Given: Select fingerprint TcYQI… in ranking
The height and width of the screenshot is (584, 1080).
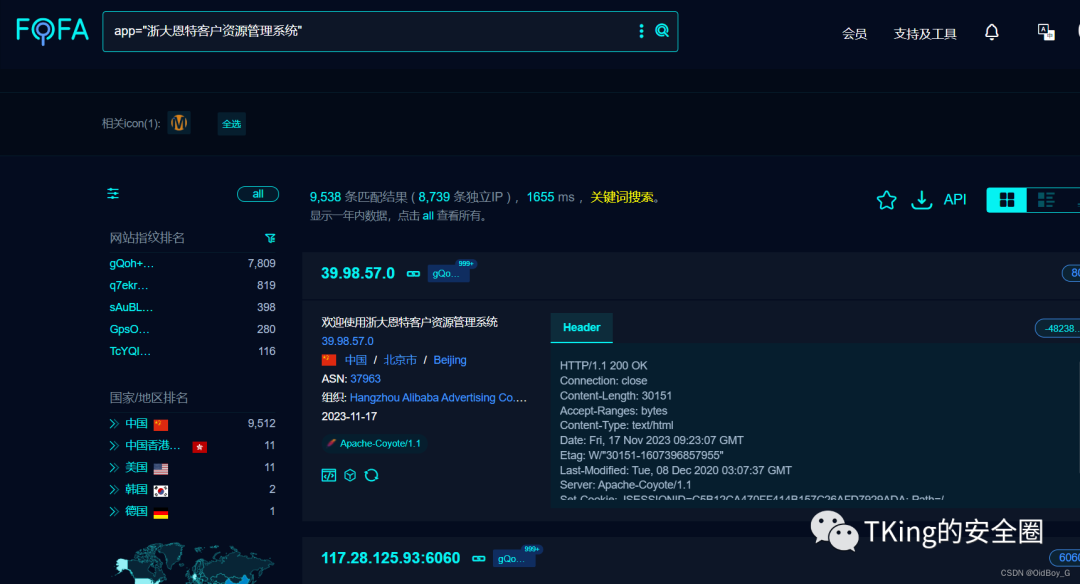Looking at the screenshot, I should point(130,351).
